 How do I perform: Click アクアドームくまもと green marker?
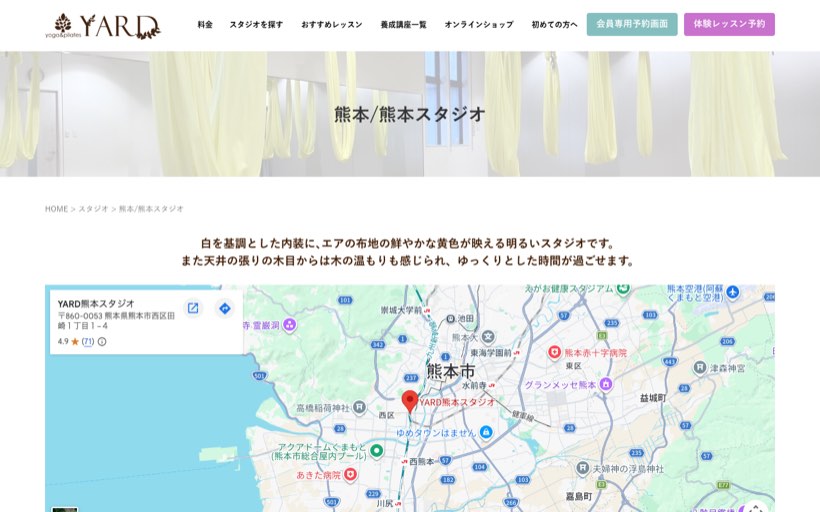point(376,450)
